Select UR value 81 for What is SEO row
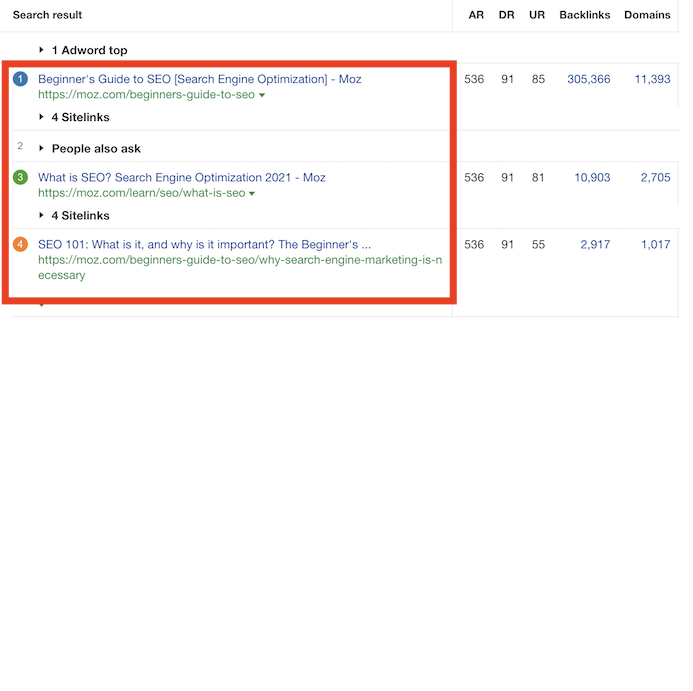693x691 pixels. [538, 178]
